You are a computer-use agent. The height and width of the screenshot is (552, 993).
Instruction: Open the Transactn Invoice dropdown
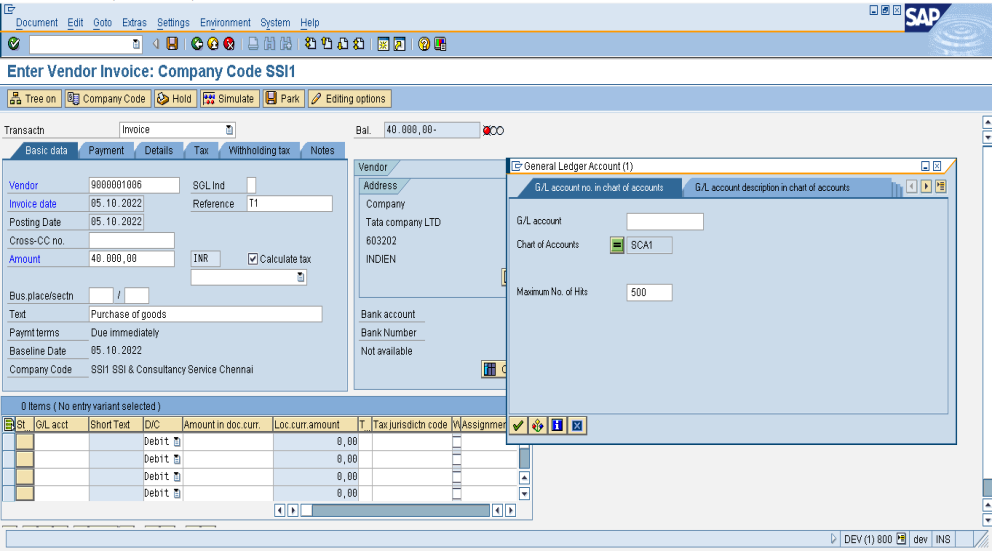pos(229,130)
